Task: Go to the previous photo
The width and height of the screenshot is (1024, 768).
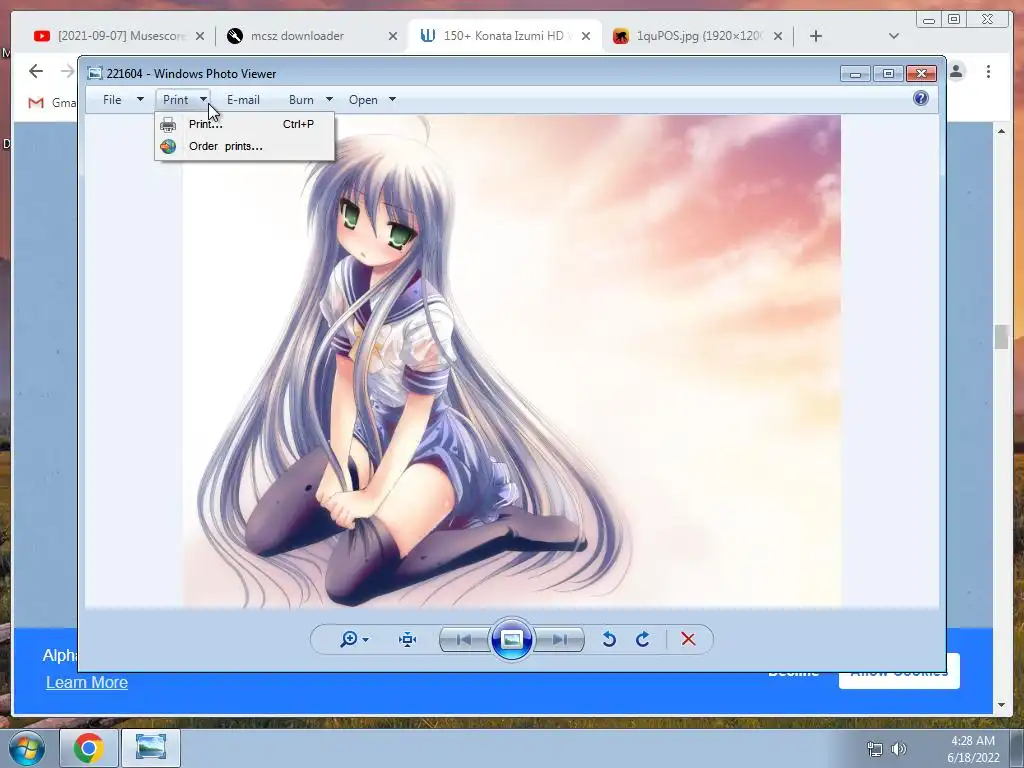Action: pos(464,639)
